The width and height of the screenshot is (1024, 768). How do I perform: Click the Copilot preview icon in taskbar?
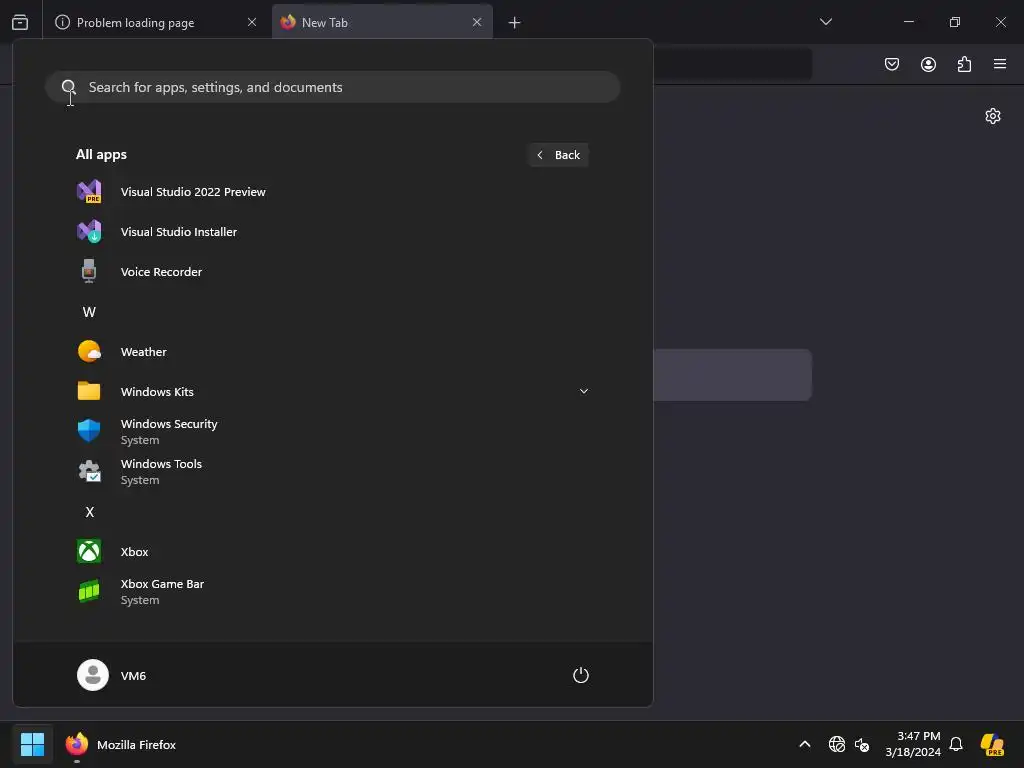coord(992,744)
